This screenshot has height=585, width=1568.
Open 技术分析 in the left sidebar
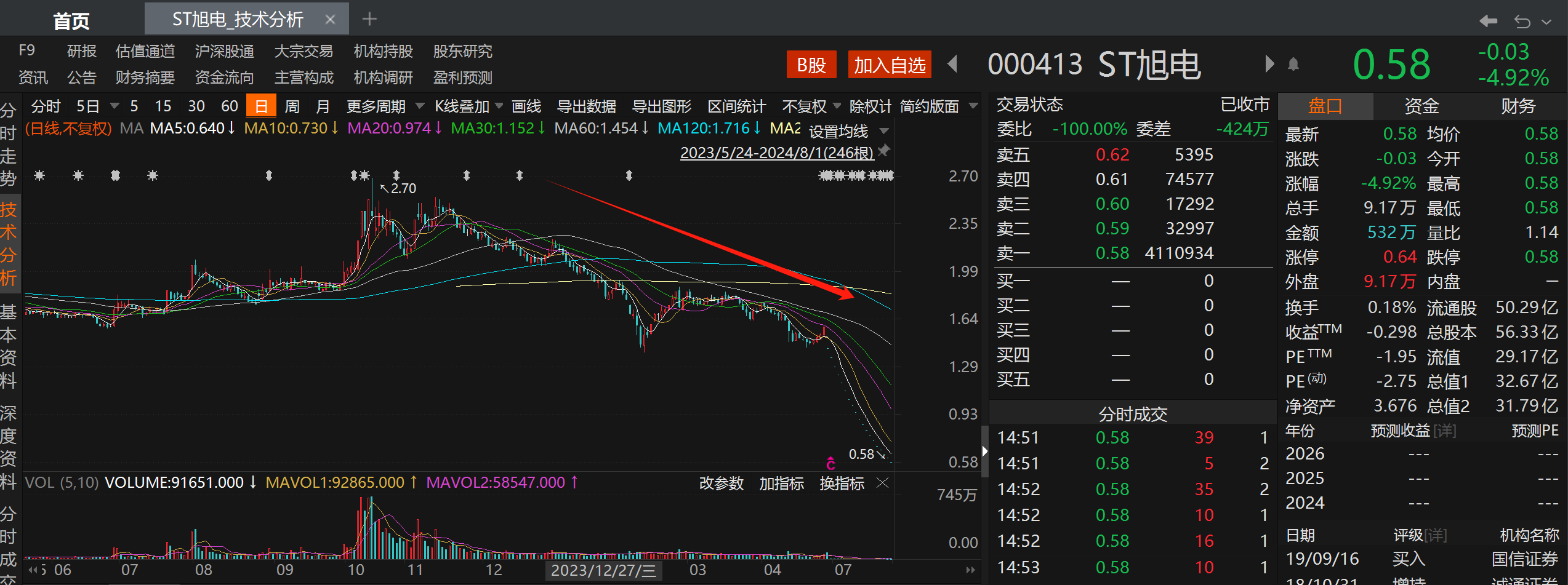point(9,244)
